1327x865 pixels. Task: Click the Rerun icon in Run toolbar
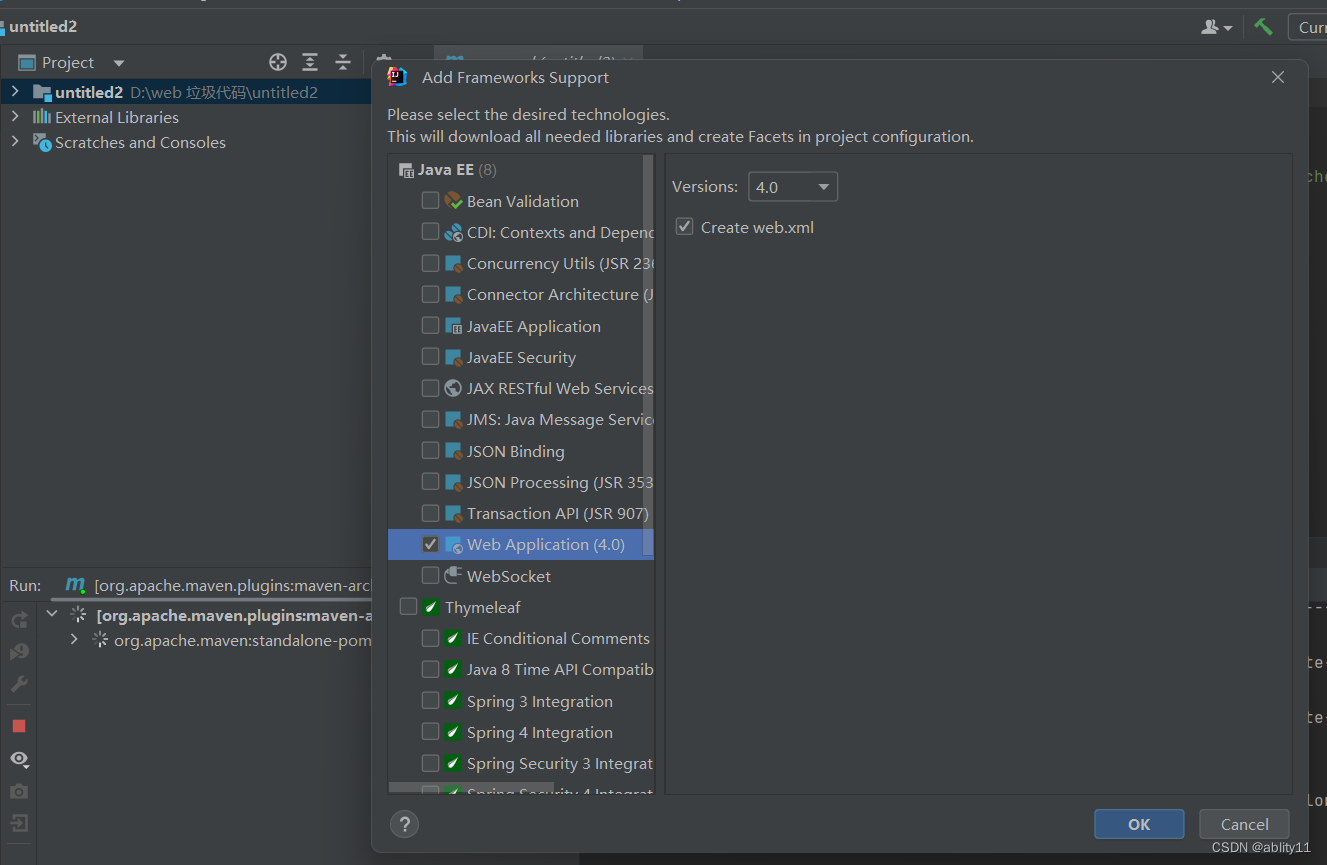[x=19, y=620]
